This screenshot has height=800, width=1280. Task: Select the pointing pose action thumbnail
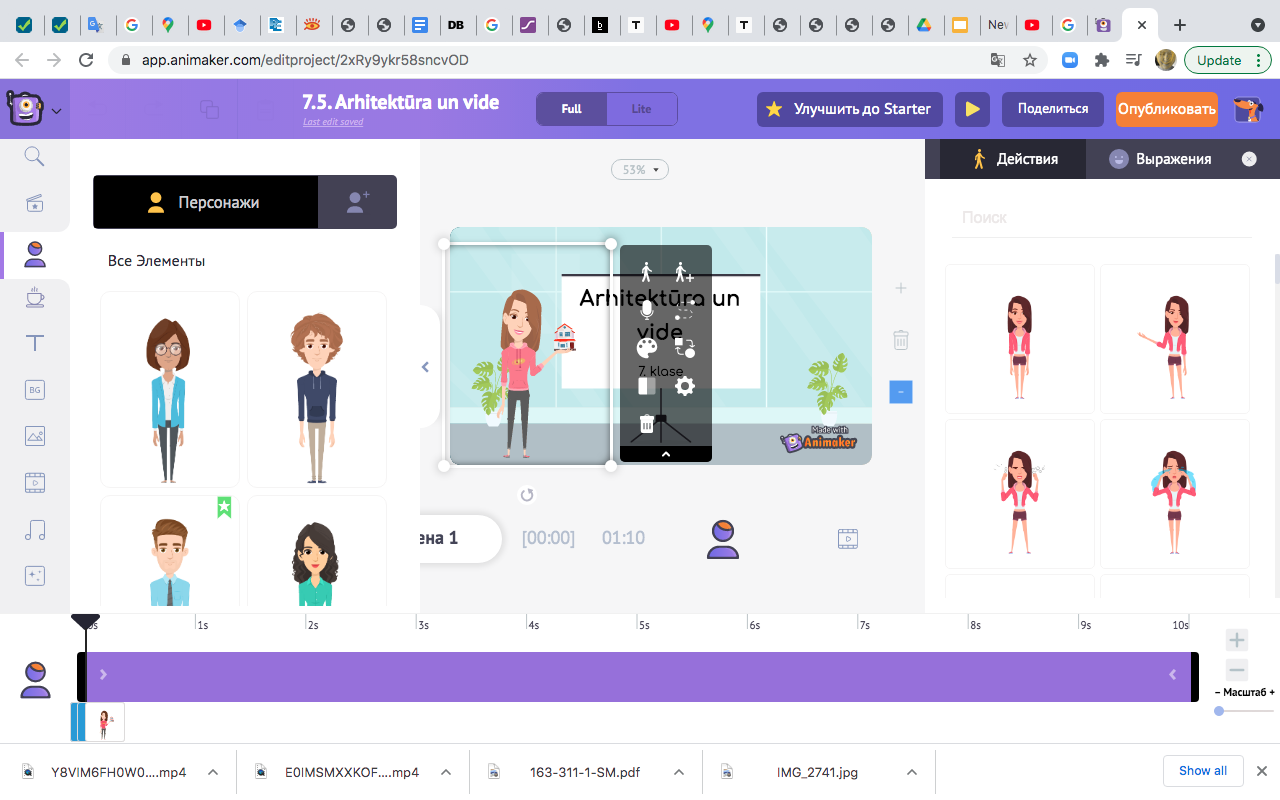click(x=1175, y=339)
